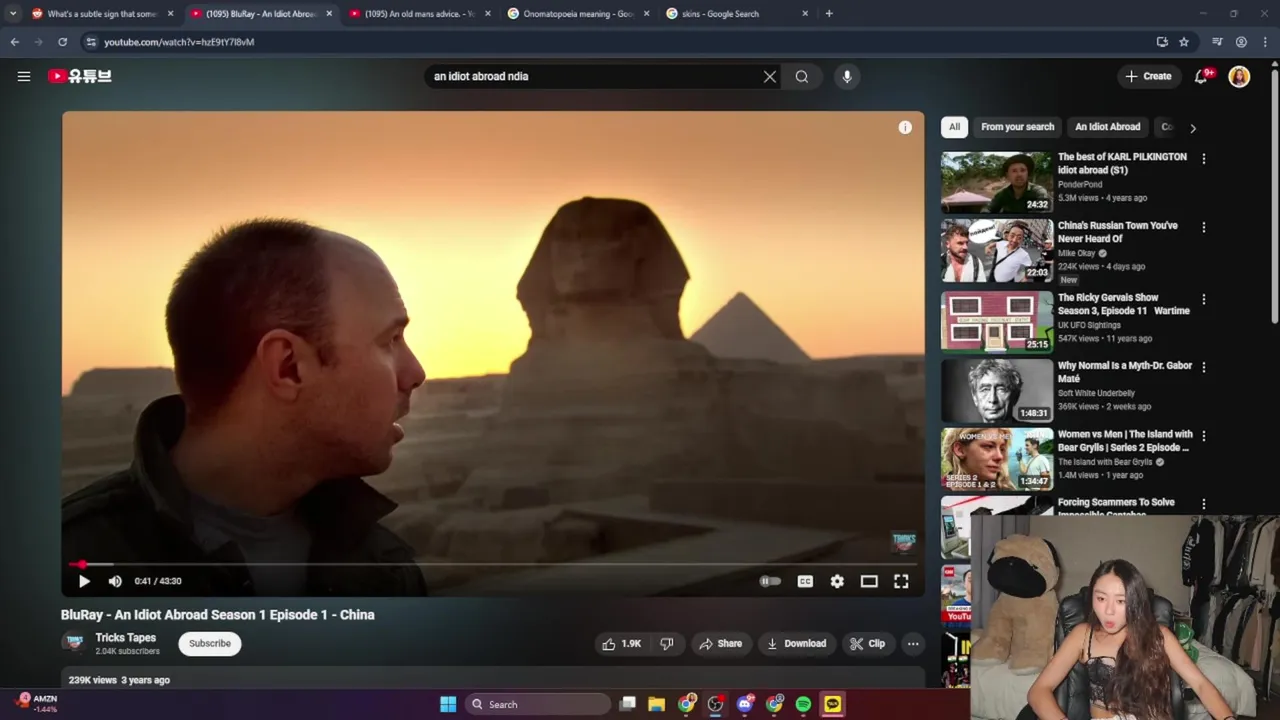This screenshot has width=1280, height=720.
Task: Subscribe to Tricks Tapes channel
Action: point(210,643)
